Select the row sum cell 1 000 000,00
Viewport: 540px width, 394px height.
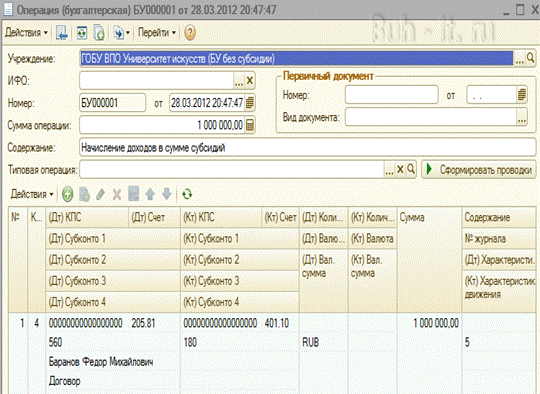coord(429,323)
